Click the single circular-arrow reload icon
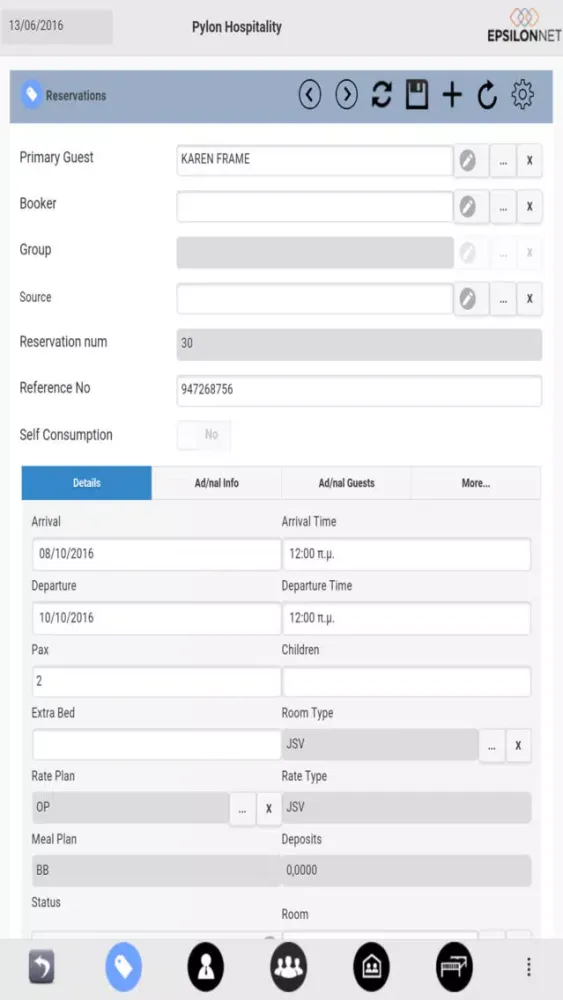 pos(487,95)
